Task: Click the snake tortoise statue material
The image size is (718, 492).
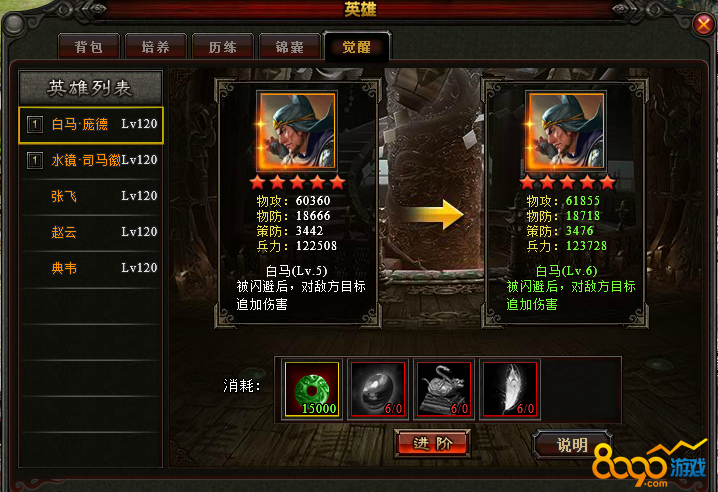Action: click(444, 389)
